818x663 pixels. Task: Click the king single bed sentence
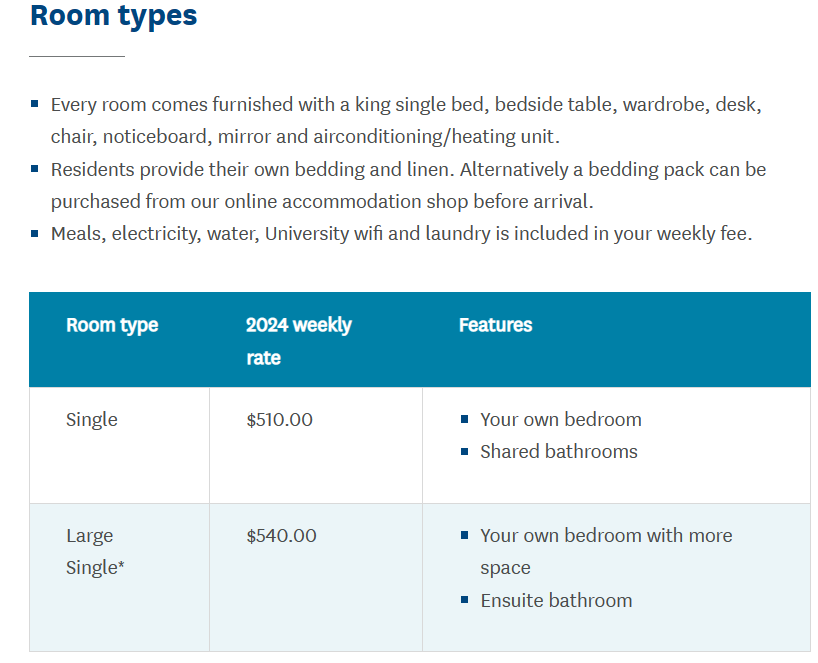point(406,120)
